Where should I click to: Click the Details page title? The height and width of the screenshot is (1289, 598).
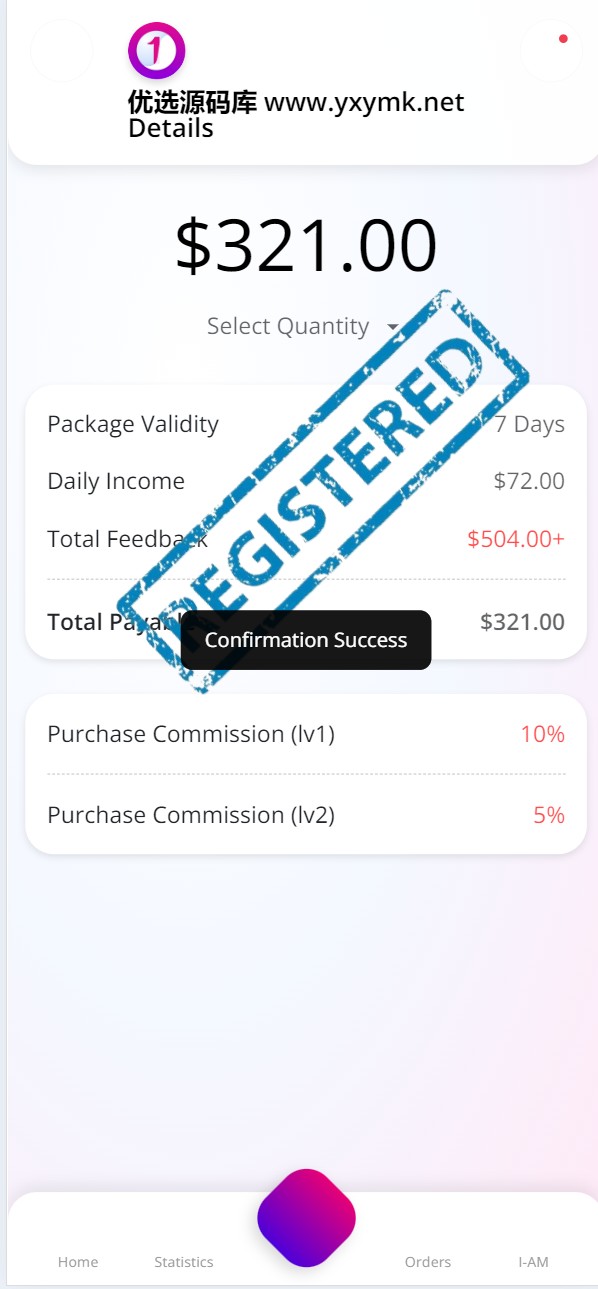171,128
